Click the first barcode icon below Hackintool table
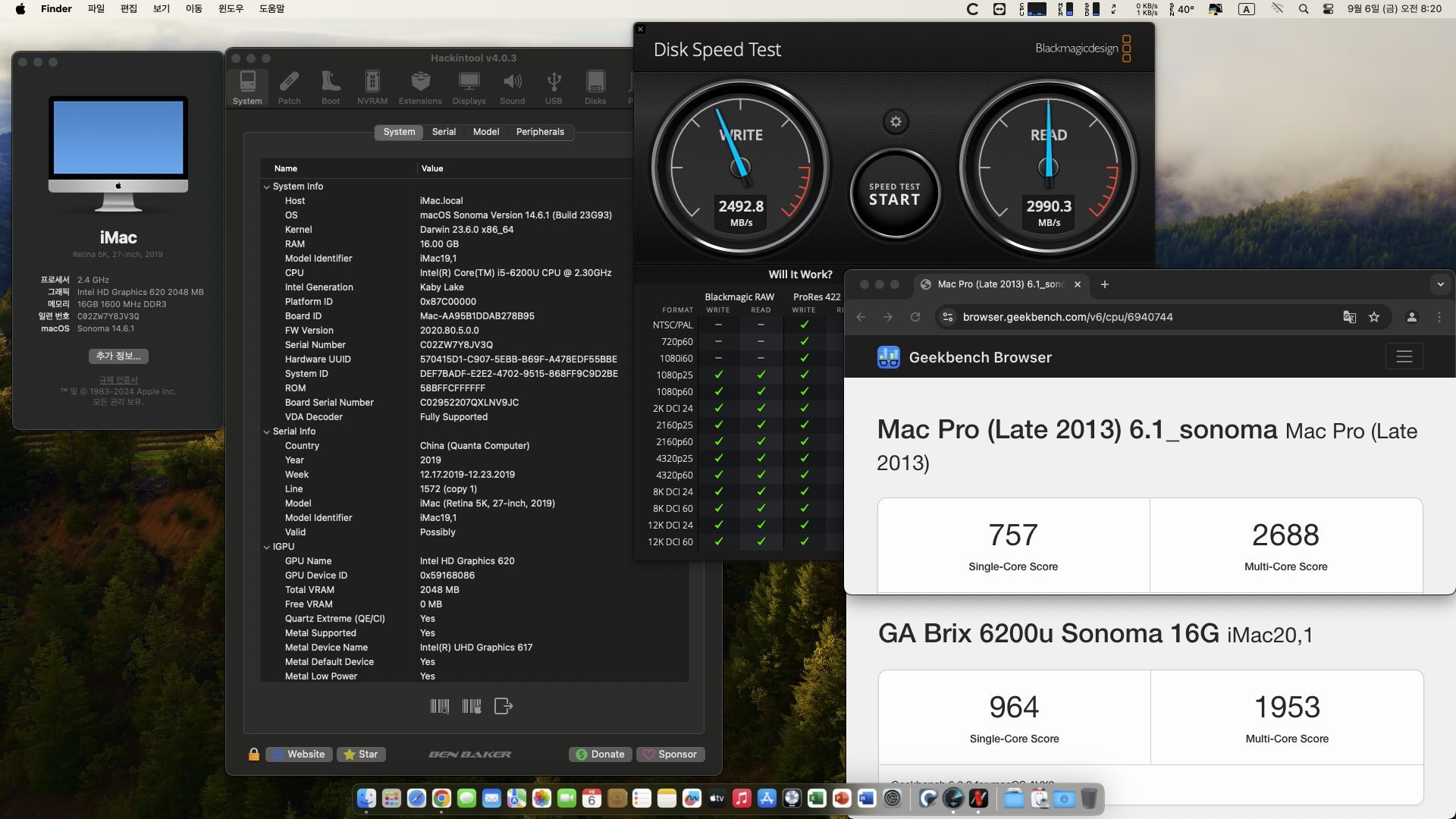The height and width of the screenshot is (819, 1456). pyautogui.click(x=440, y=706)
